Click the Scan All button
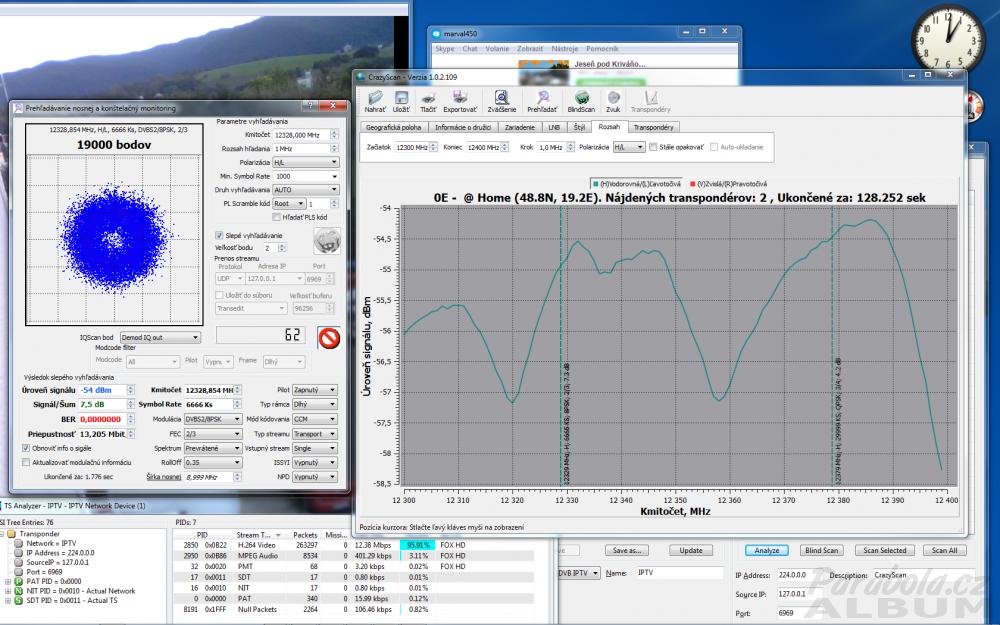 (945, 550)
